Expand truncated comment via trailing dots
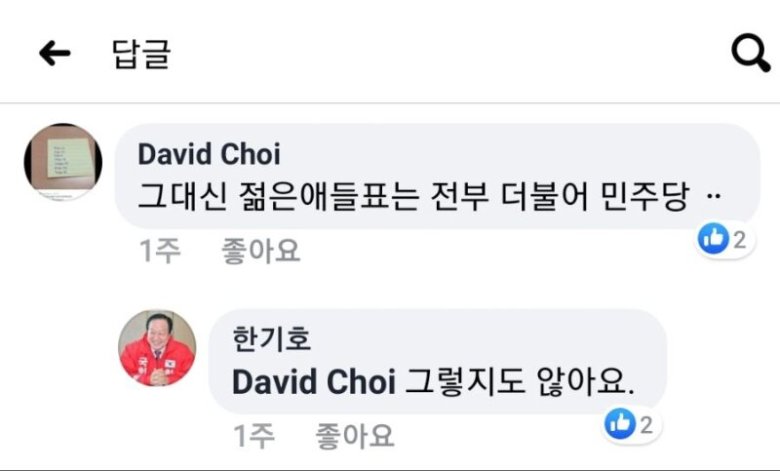Viewport: 780px width, 471px height. tap(714, 196)
